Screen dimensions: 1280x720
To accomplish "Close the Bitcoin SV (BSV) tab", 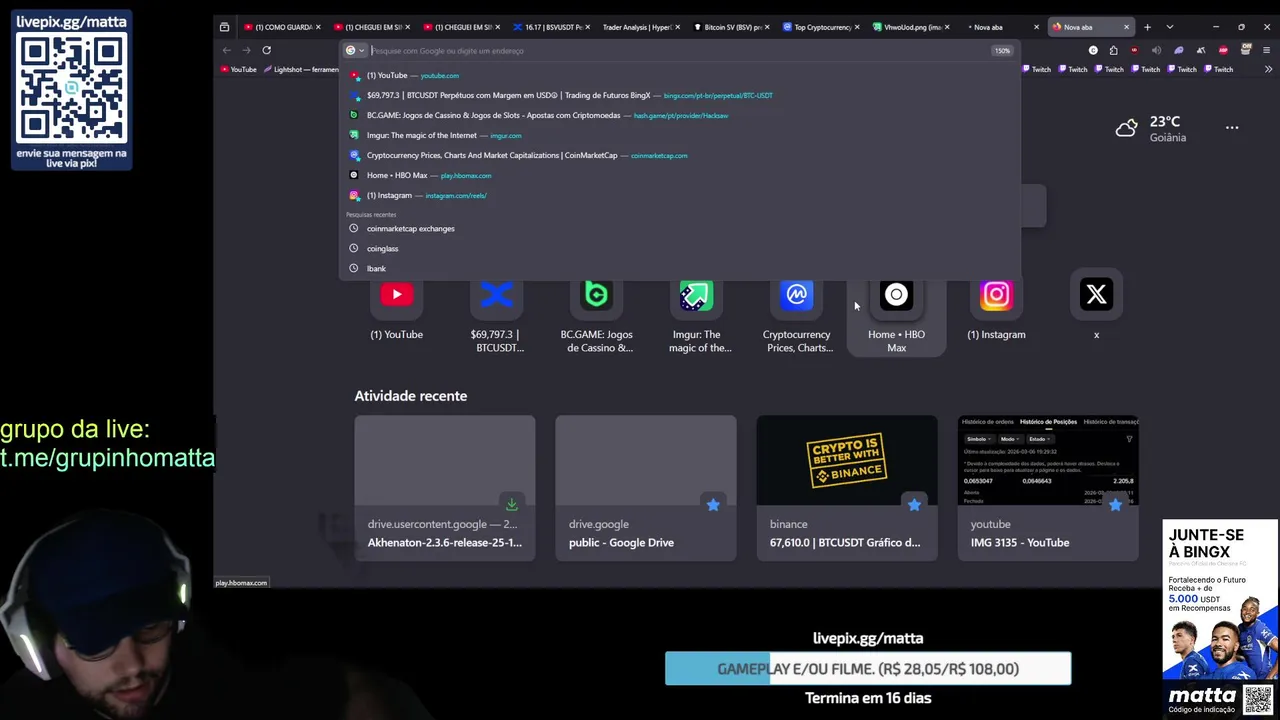I will 767,27.
